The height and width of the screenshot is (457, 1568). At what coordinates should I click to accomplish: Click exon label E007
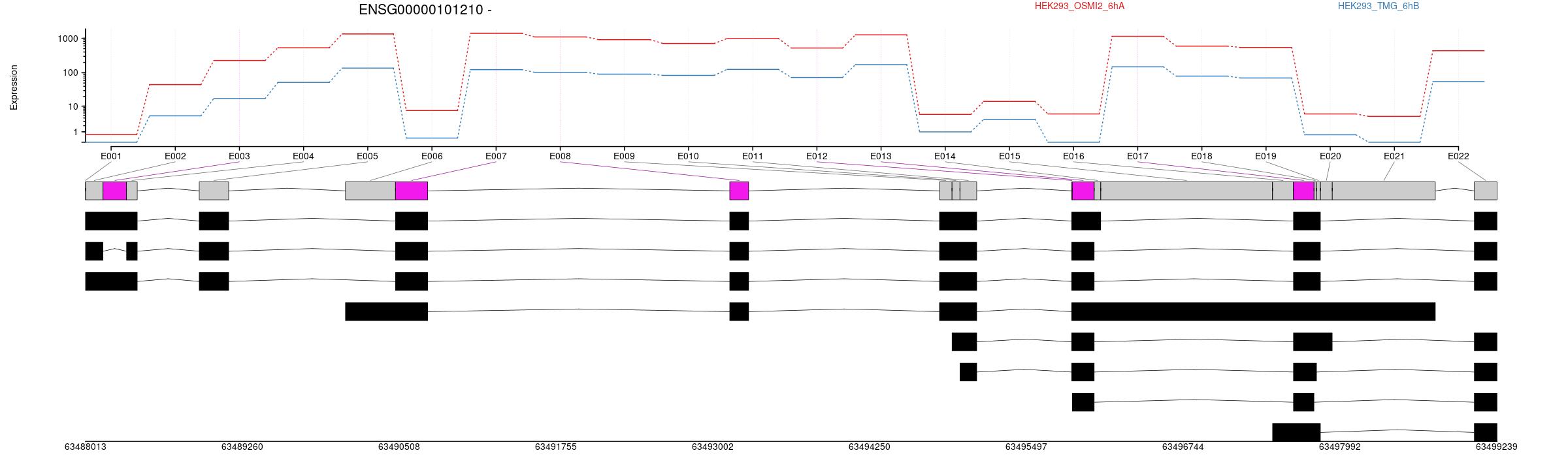pos(496,156)
